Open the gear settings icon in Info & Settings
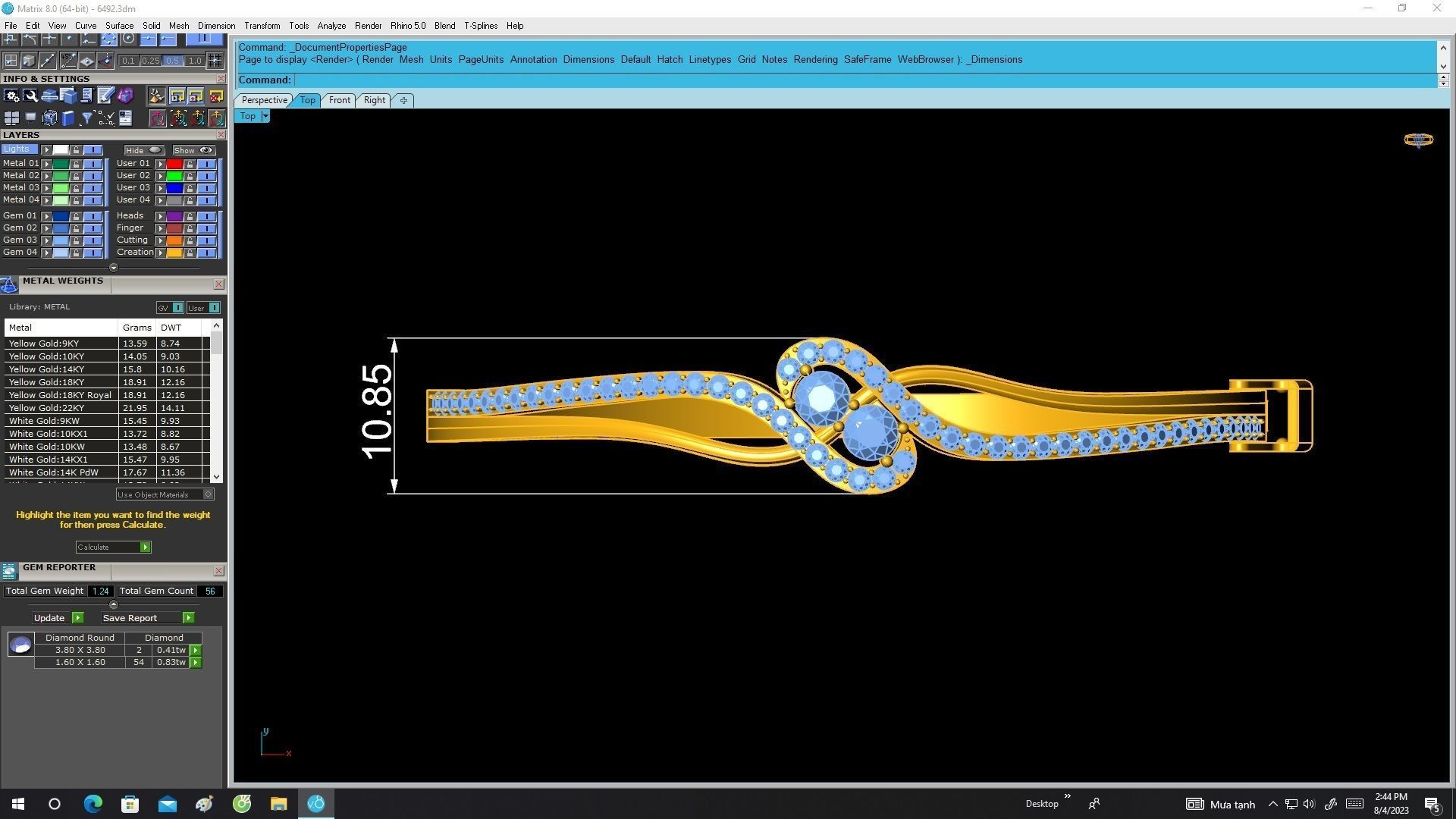 click(x=11, y=96)
